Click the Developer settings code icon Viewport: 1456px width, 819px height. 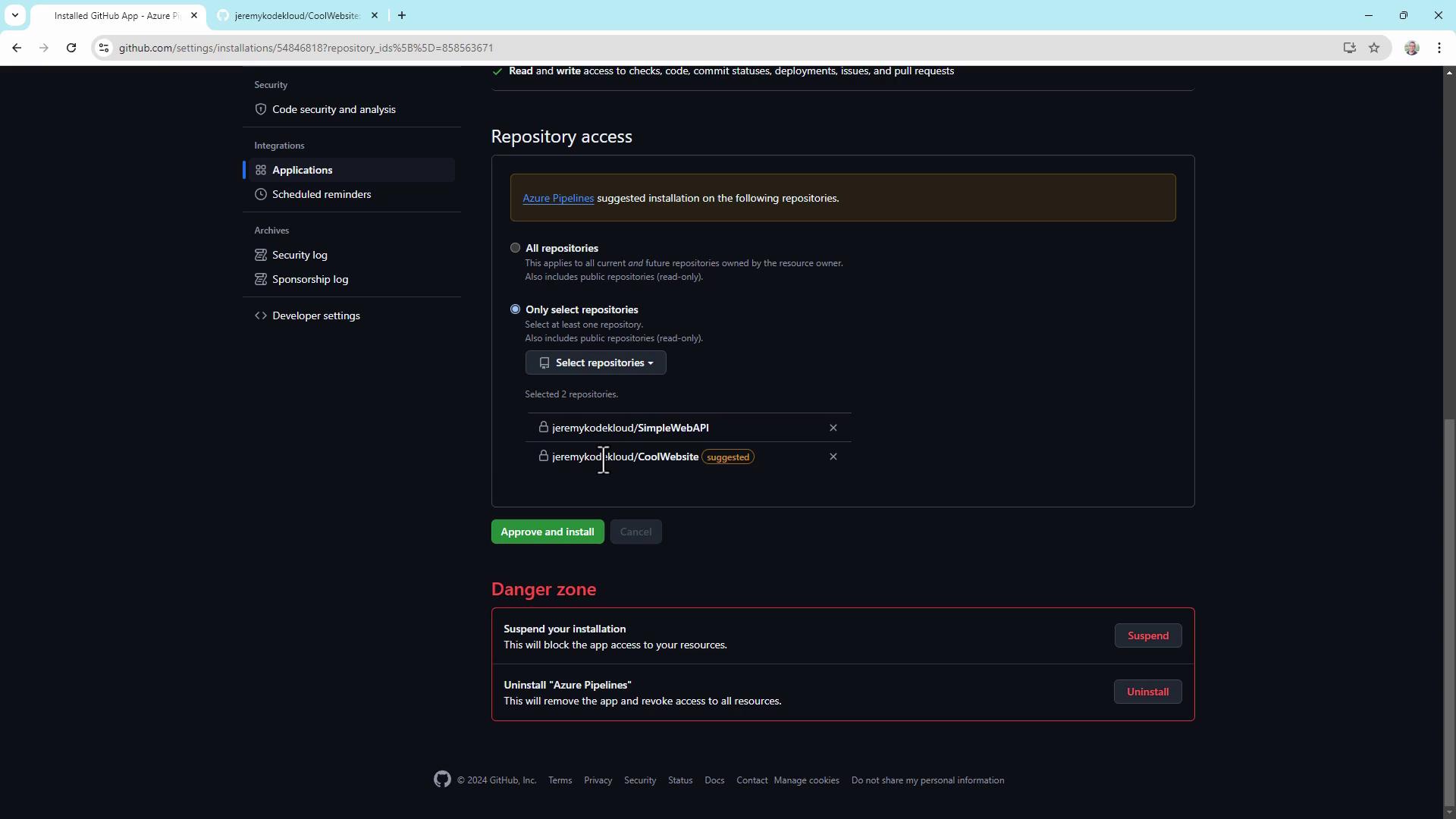click(261, 315)
